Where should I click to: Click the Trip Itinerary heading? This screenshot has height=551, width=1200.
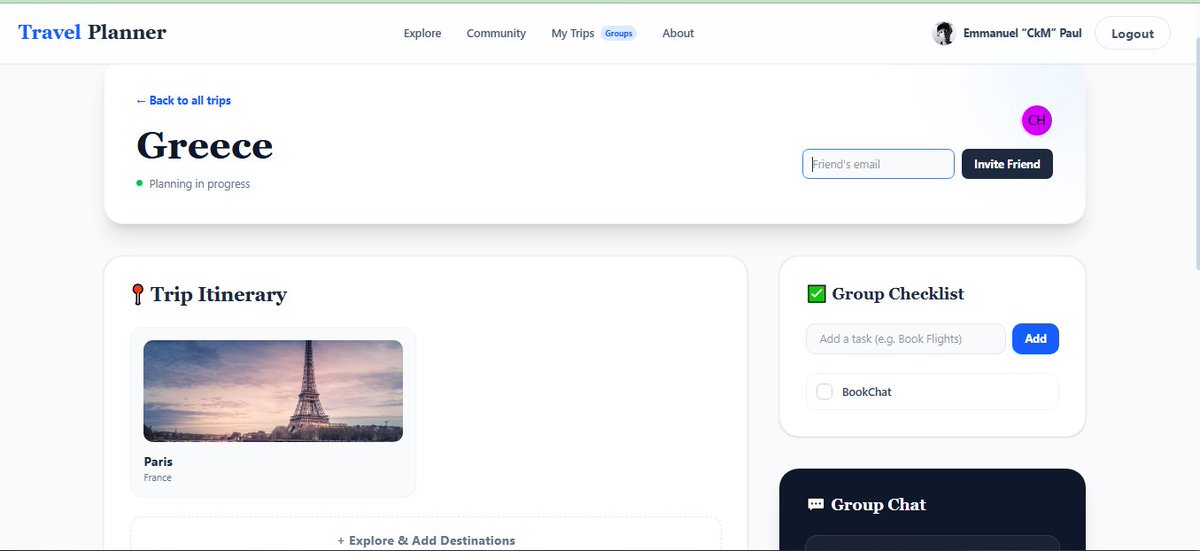(218, 294)
